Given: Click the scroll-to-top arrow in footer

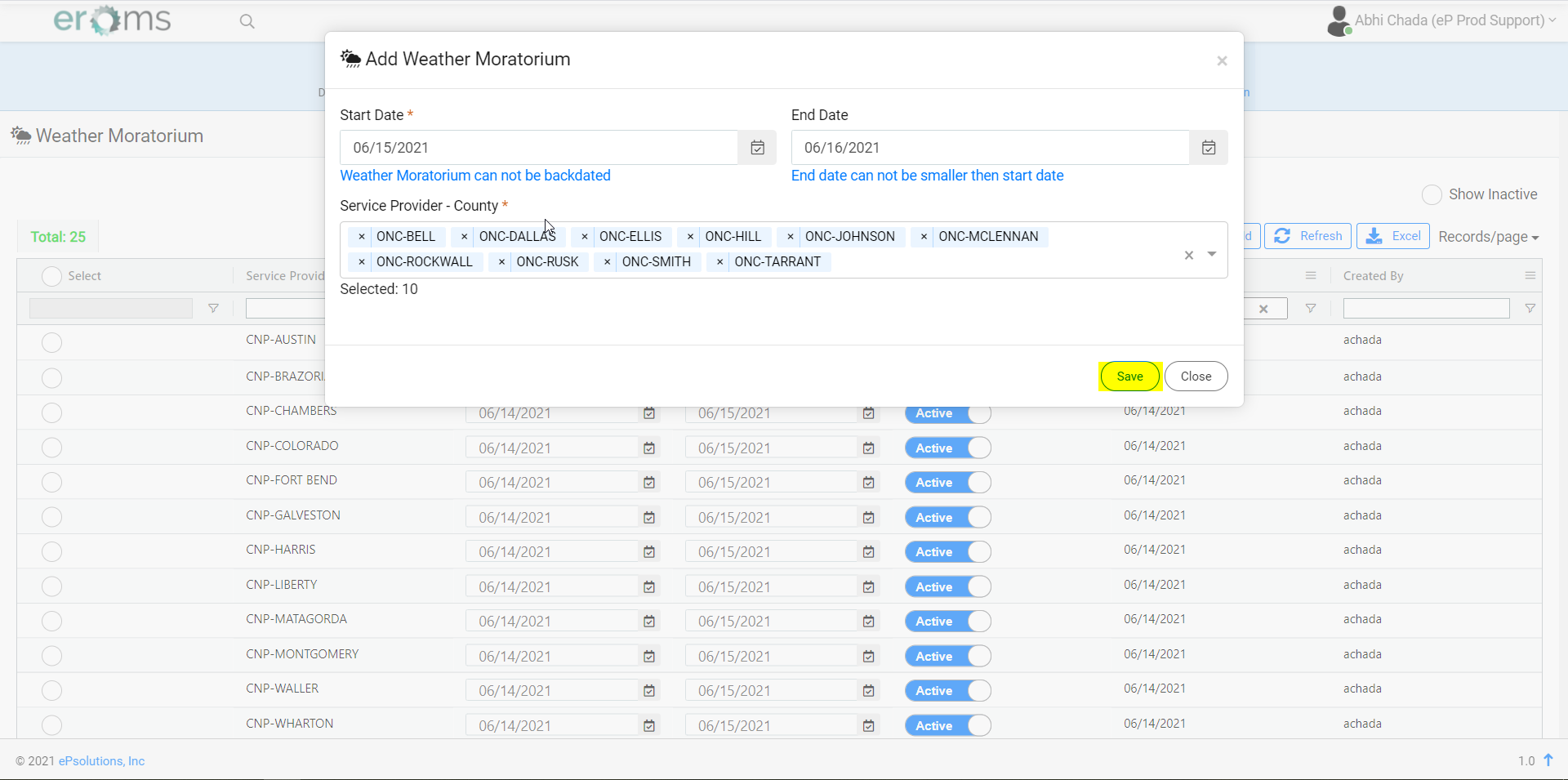Looking at the screenshot, I should tap(1548, 760).
